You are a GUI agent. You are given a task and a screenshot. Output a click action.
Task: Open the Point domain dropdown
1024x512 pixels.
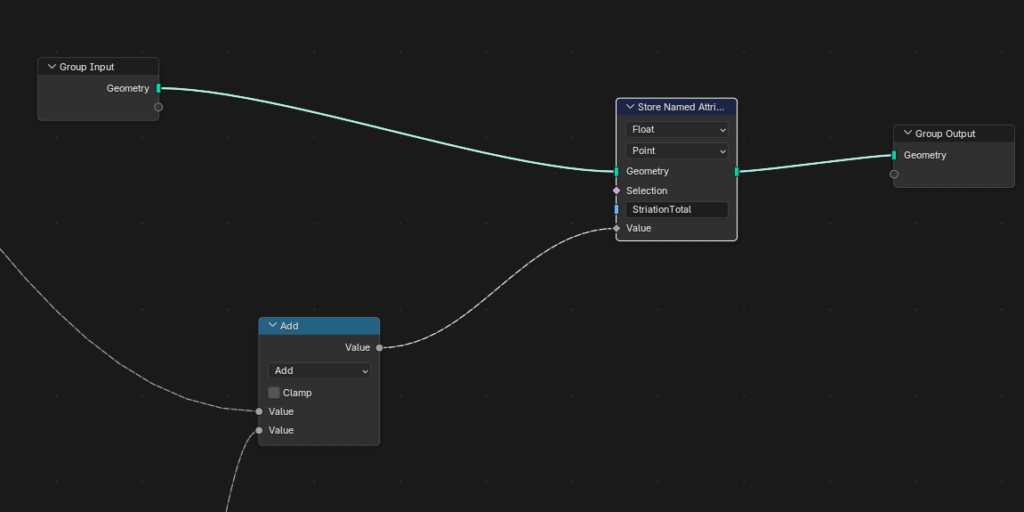pyautogui.click(x=677, y=151)
